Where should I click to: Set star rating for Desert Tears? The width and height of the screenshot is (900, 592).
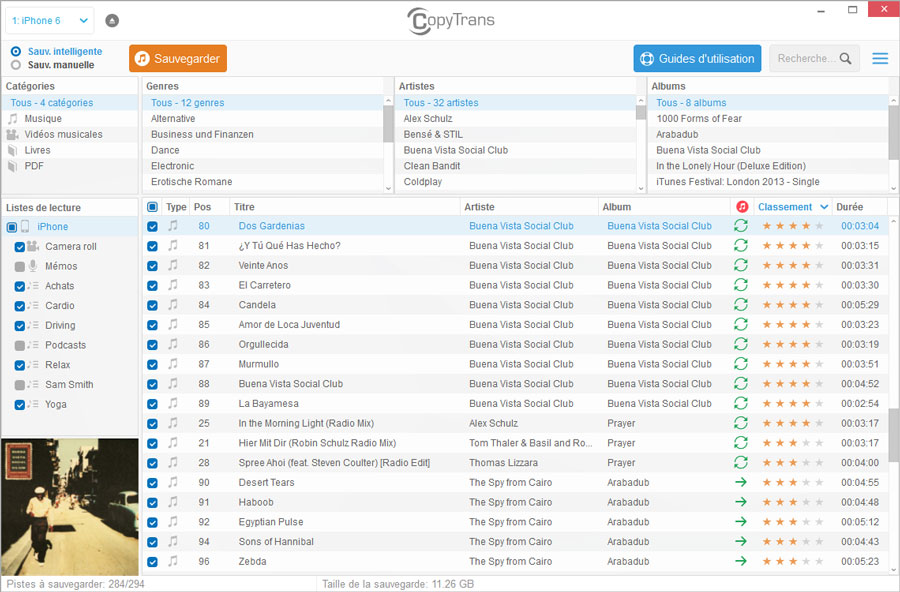[x=792, y=482]
